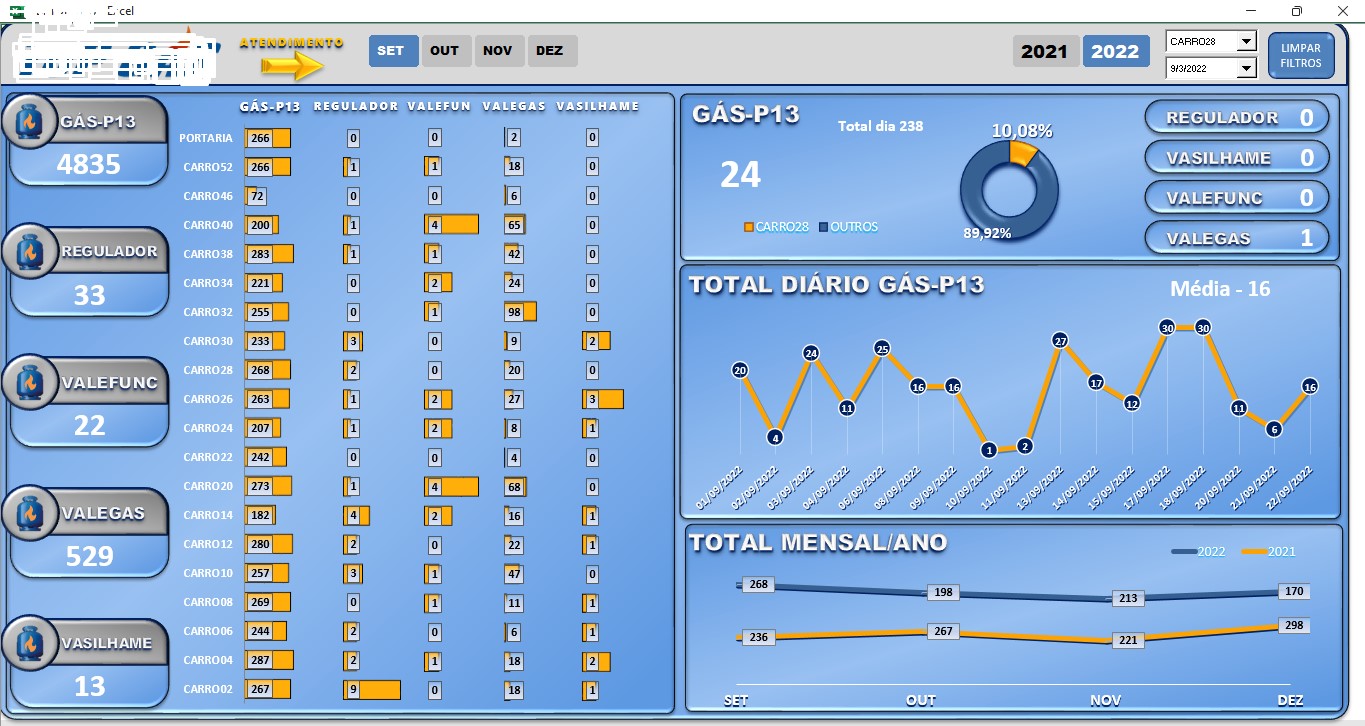
Task: Click the gas cylinder icon beside VALEFUNC
Action: pyautogui.click(x=30, y=382)
